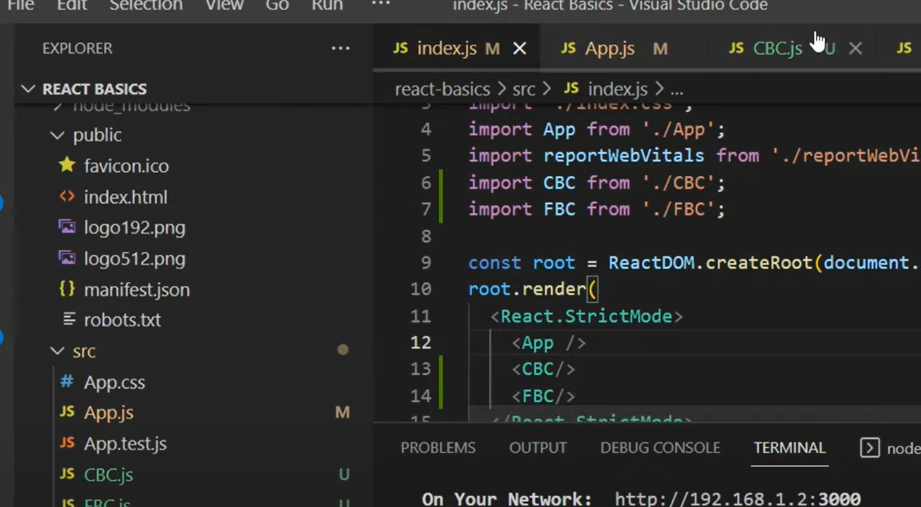Image resolution: width=921 pixels, height=507 pixels.
Task: Click the <FBC/> tag in code
Action: click(543, 397)
